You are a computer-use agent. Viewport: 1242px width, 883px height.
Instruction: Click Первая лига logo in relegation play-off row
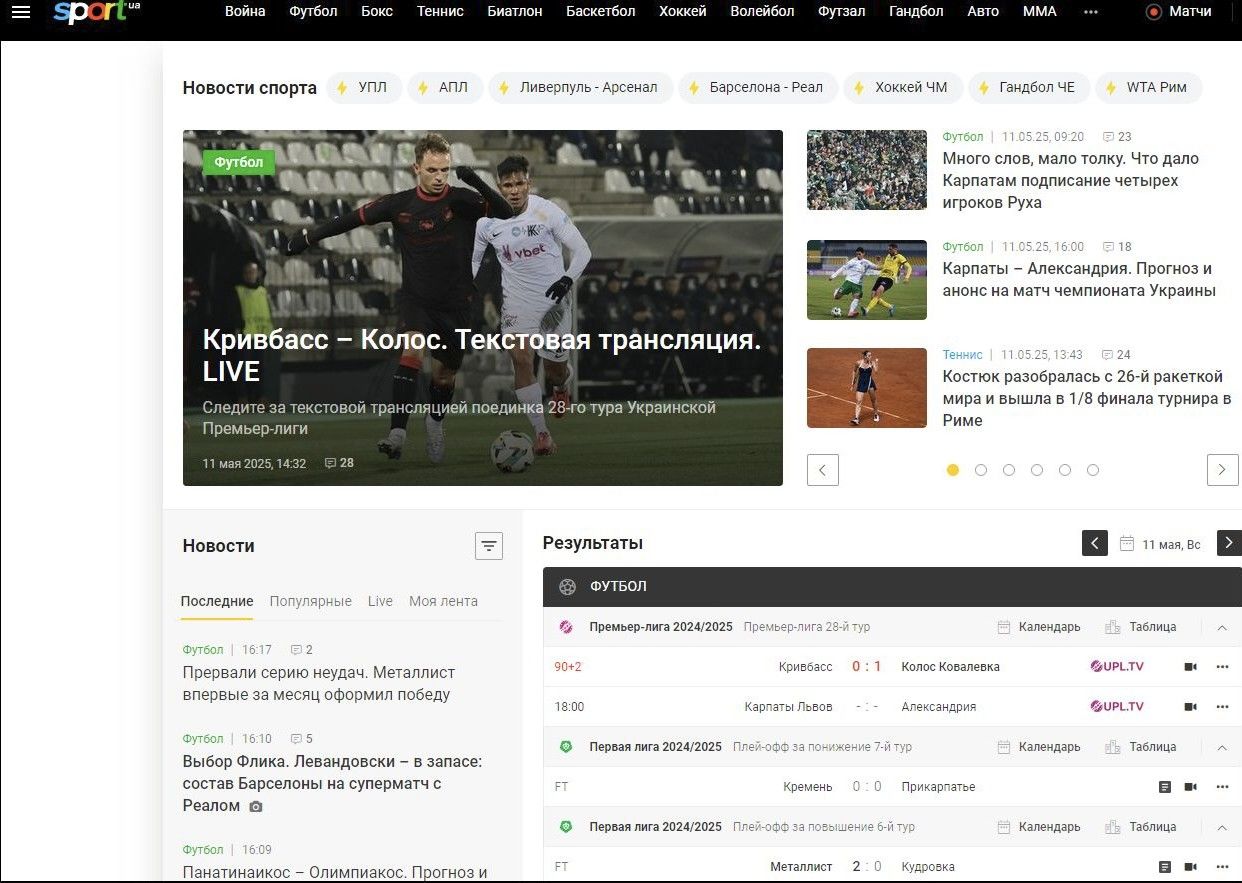[x=566, y=747]
